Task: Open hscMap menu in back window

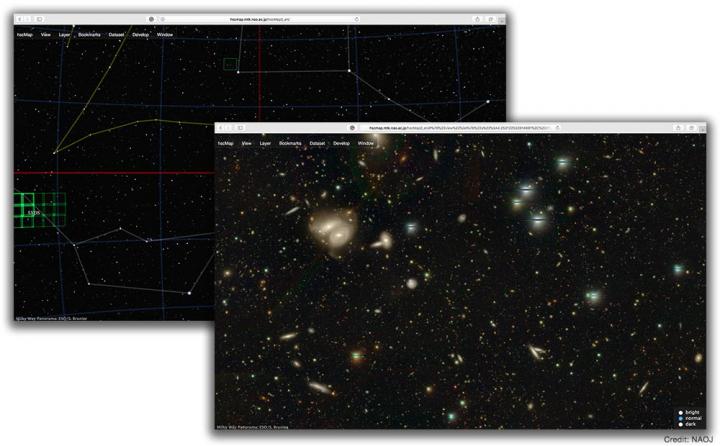Action: click(x=25, y=34)
